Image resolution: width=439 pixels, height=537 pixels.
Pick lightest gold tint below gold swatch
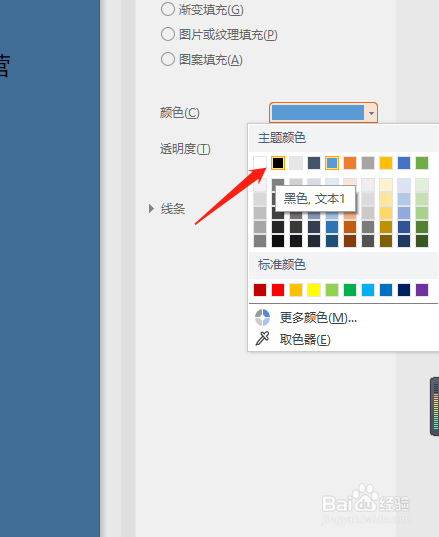386,185
